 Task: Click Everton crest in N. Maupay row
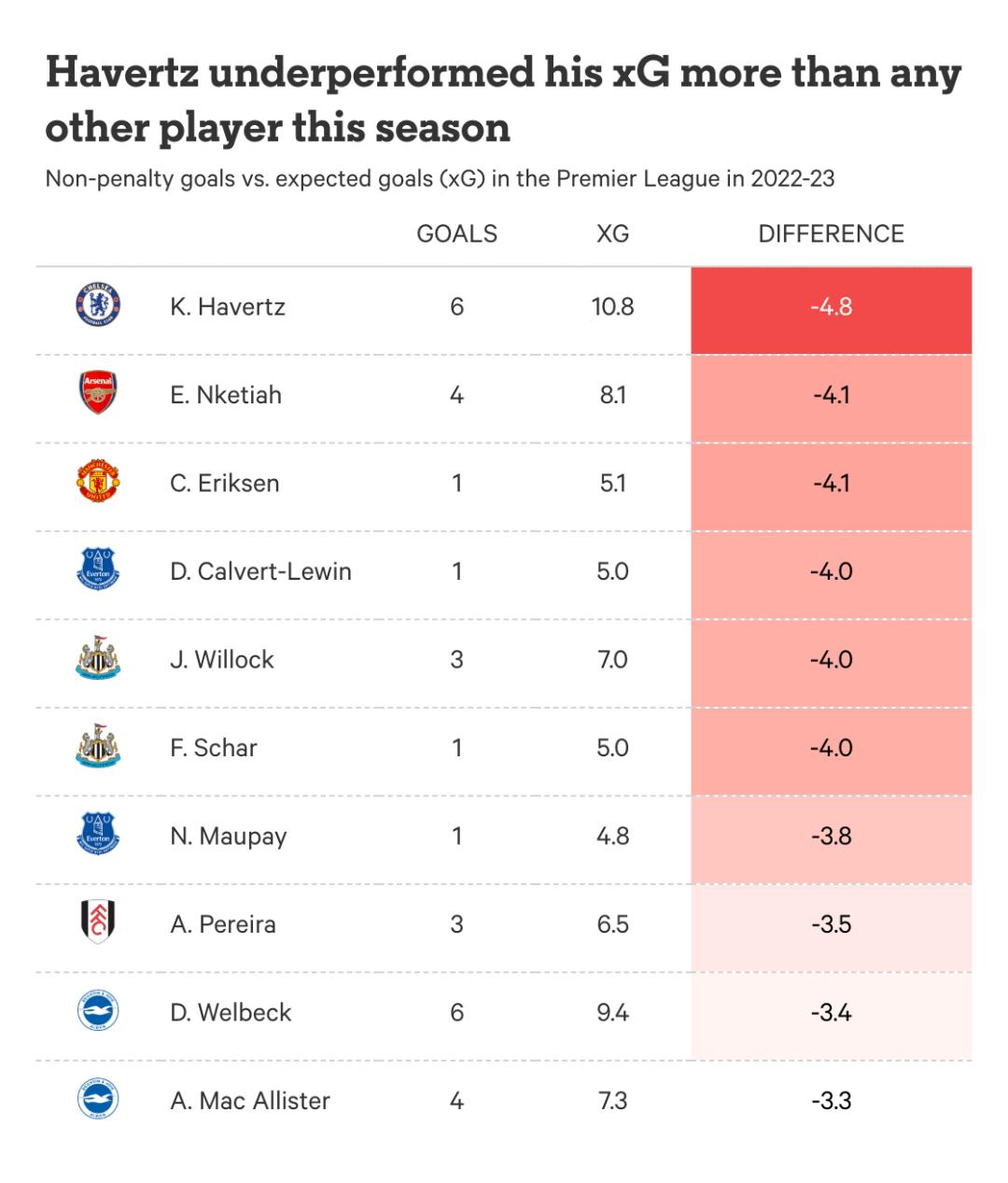(x=98, y=835)
